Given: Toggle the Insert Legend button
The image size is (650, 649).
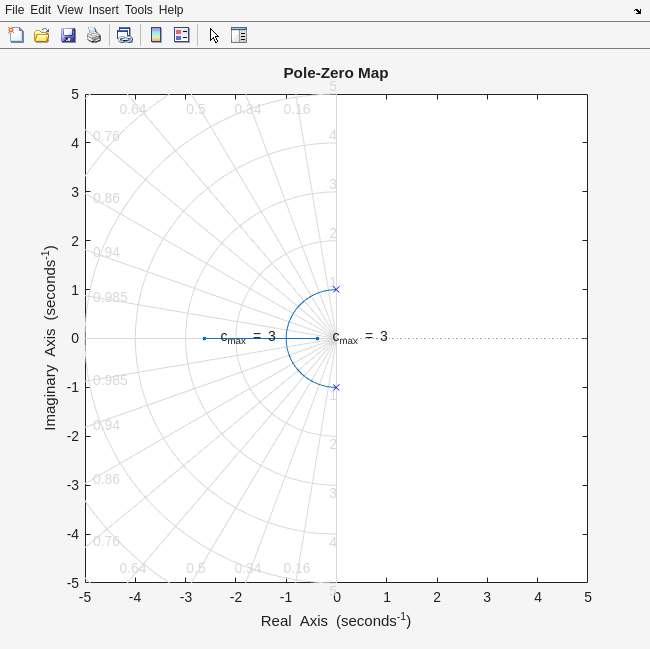Looking at the screenshot, I should [182, 35].
